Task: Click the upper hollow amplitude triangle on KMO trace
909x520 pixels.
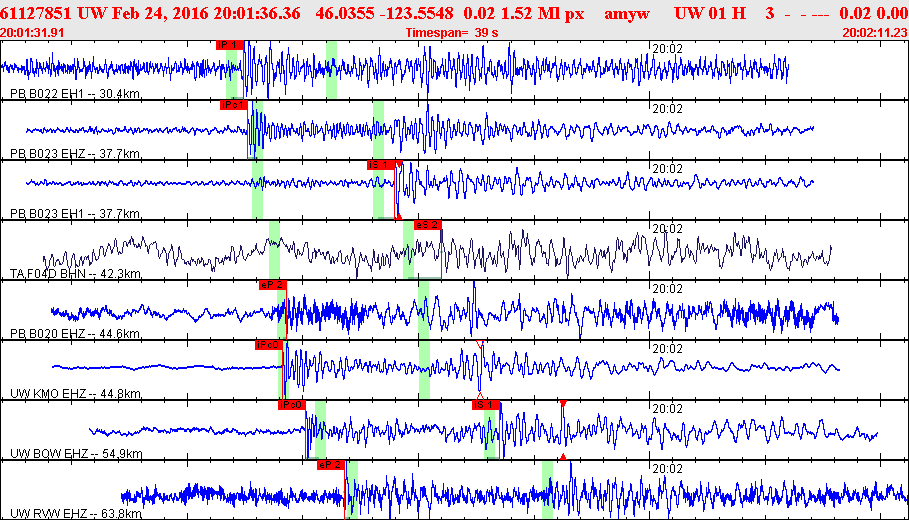Action: tap(480, 344)
